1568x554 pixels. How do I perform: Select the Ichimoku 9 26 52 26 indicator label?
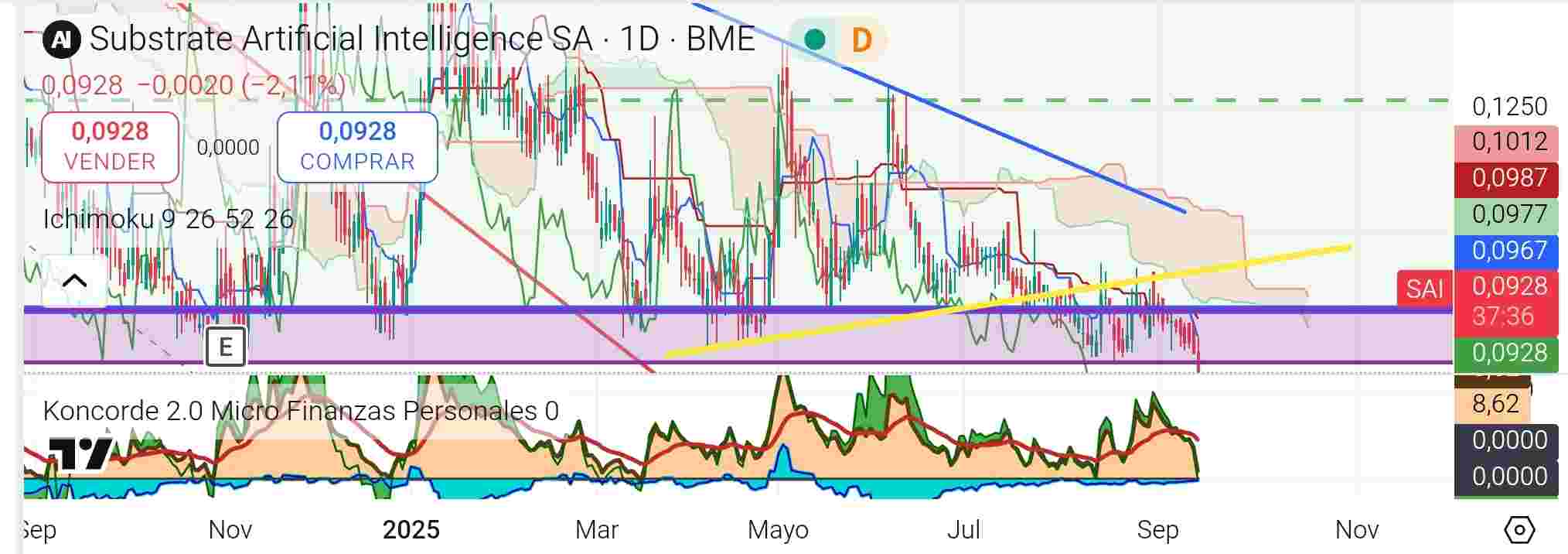point(168,219)
